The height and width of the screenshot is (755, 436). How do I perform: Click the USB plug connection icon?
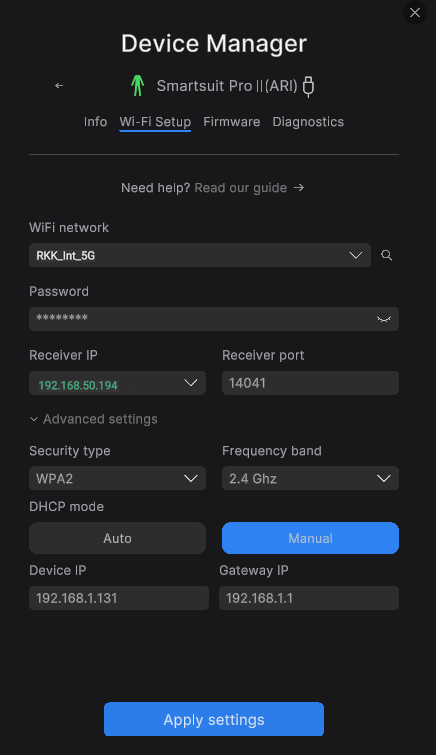pos(308,87)
